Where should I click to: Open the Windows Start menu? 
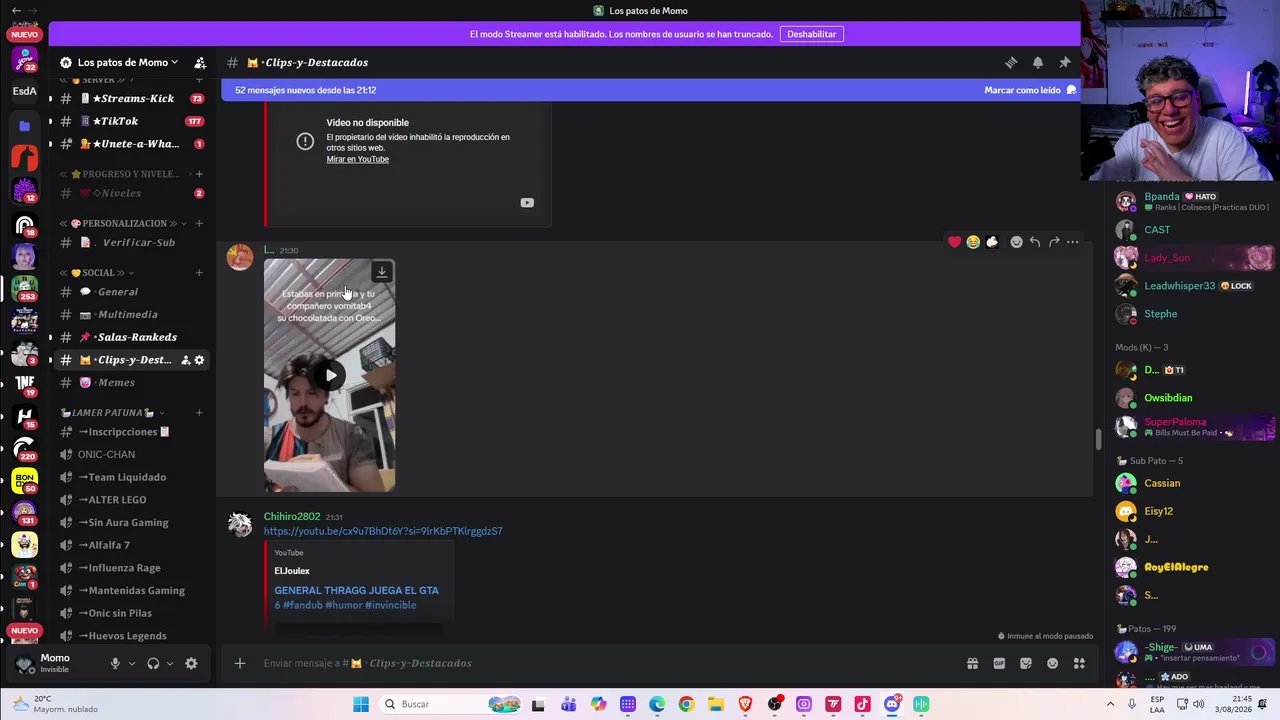pos(361,704)
